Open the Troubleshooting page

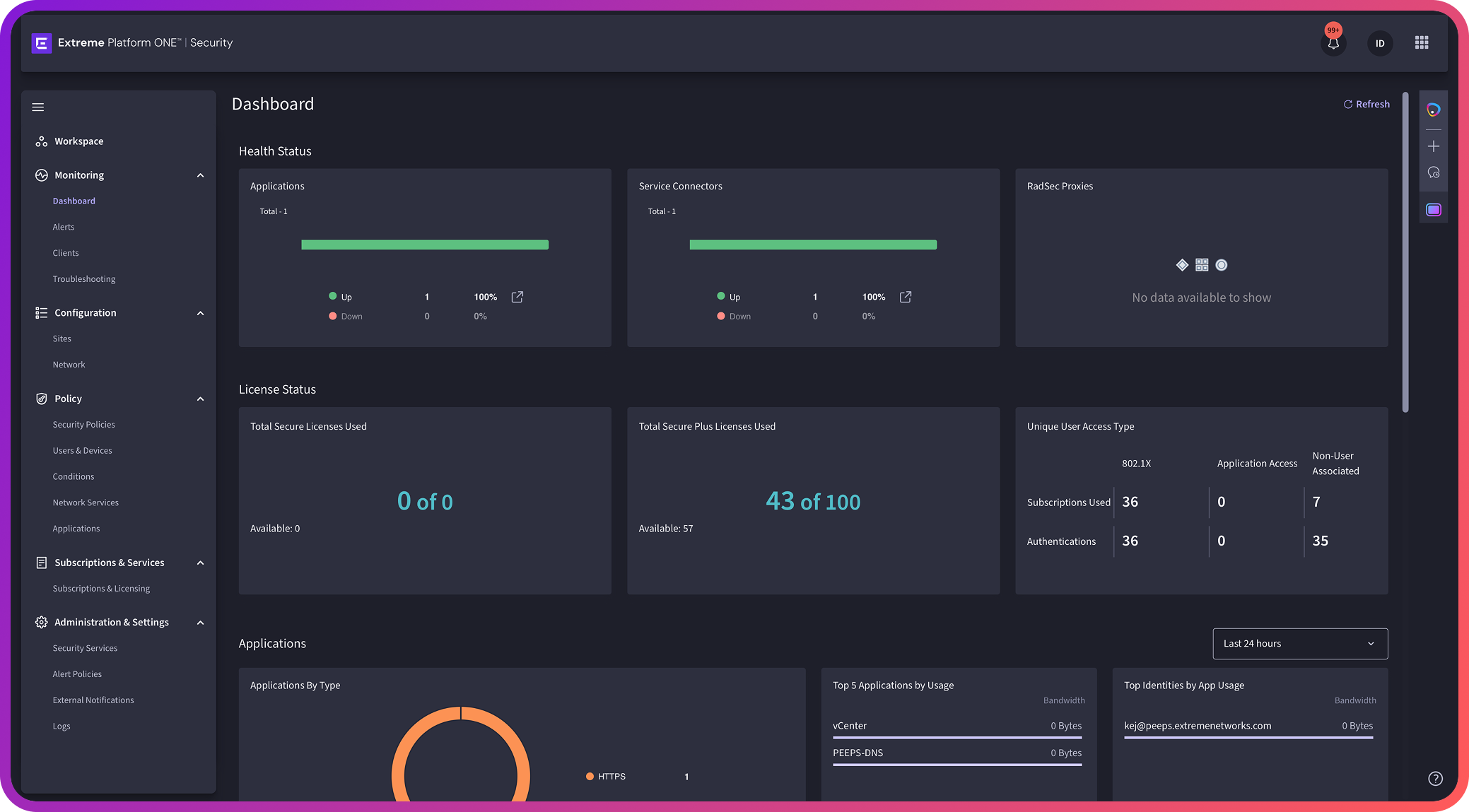click(84, 279)
